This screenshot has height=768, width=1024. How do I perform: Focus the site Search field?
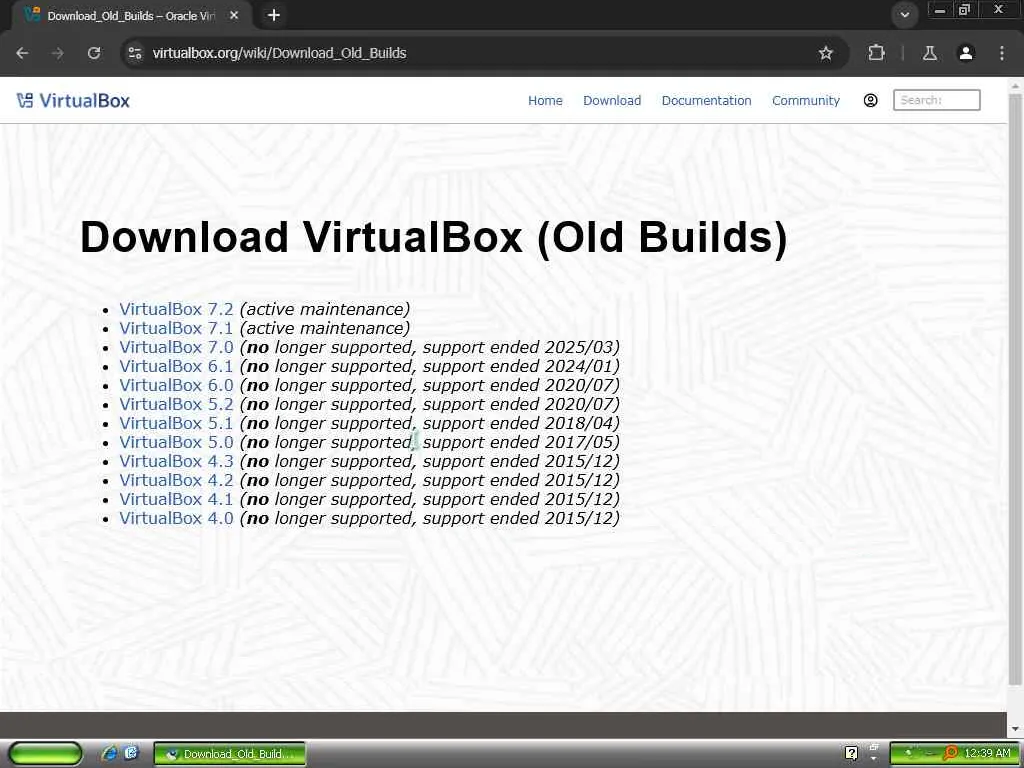pos(936,100)
